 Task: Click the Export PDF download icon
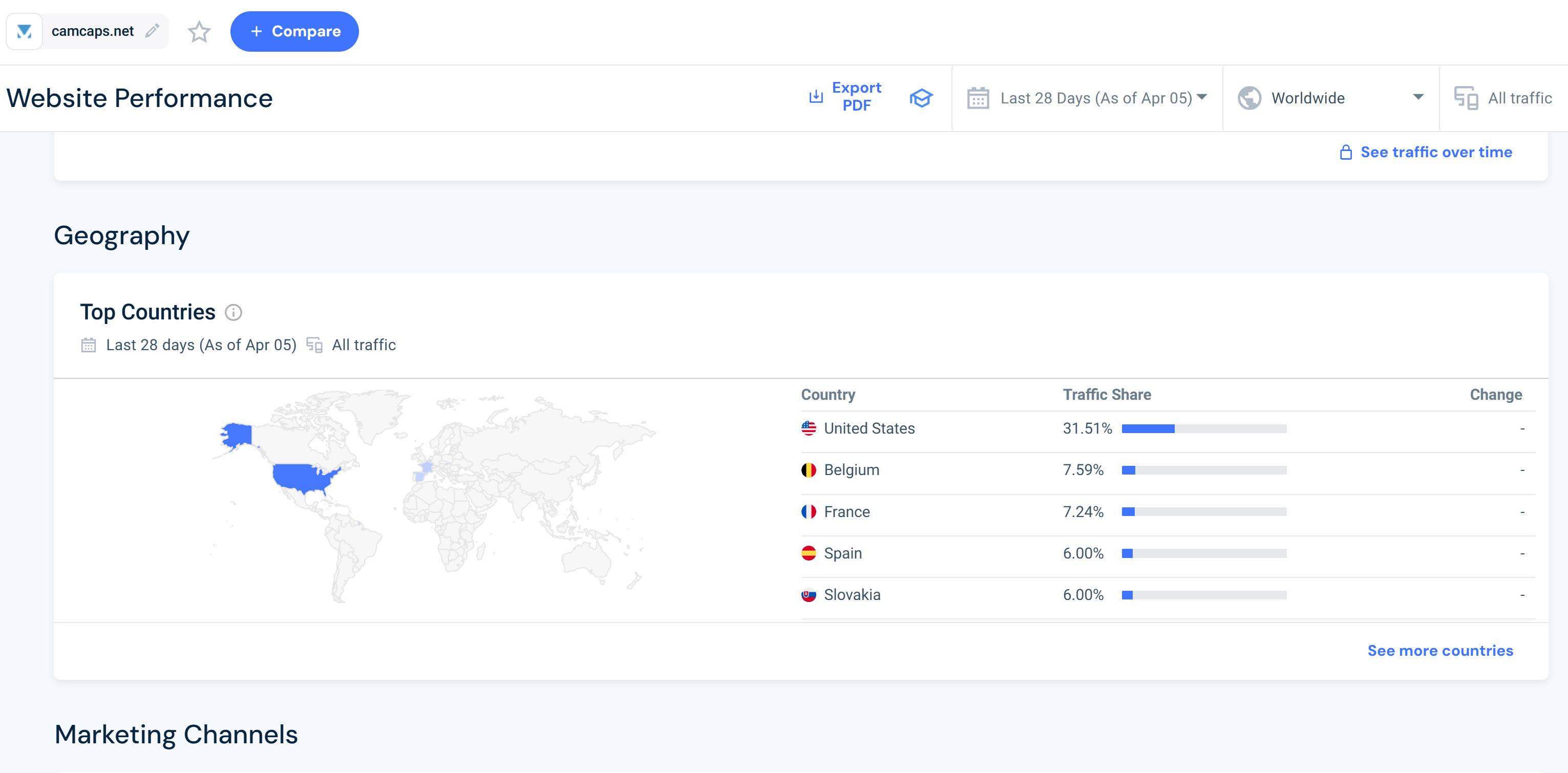click(816, 97)
